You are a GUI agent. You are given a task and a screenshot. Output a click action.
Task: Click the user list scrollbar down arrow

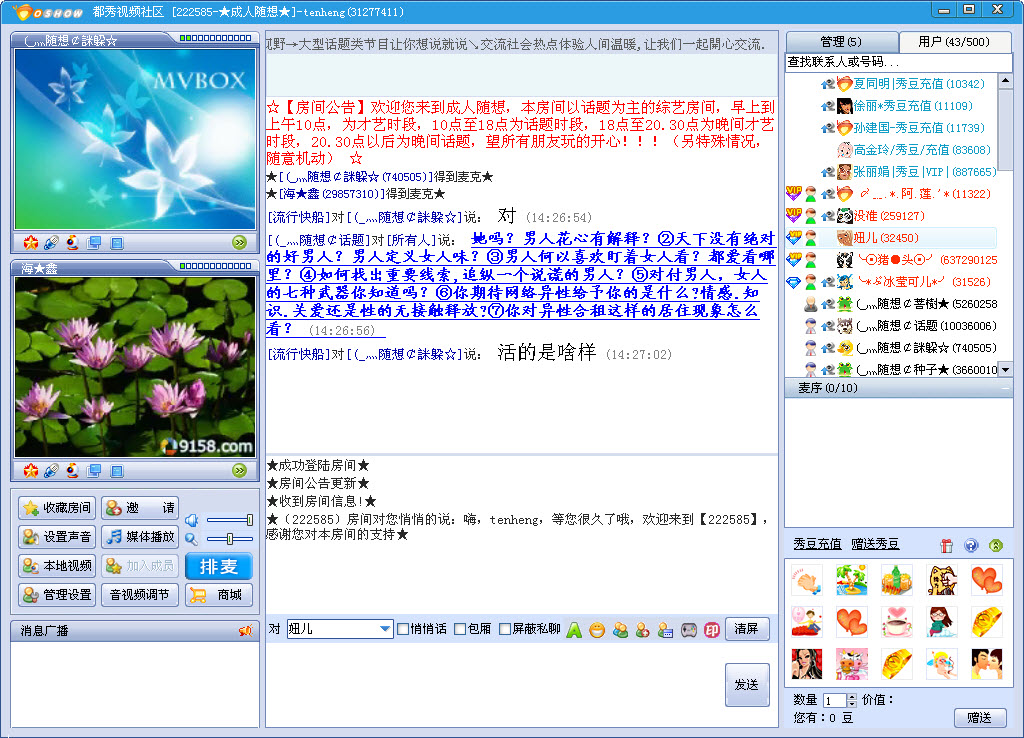click(x=1006, y=370)
